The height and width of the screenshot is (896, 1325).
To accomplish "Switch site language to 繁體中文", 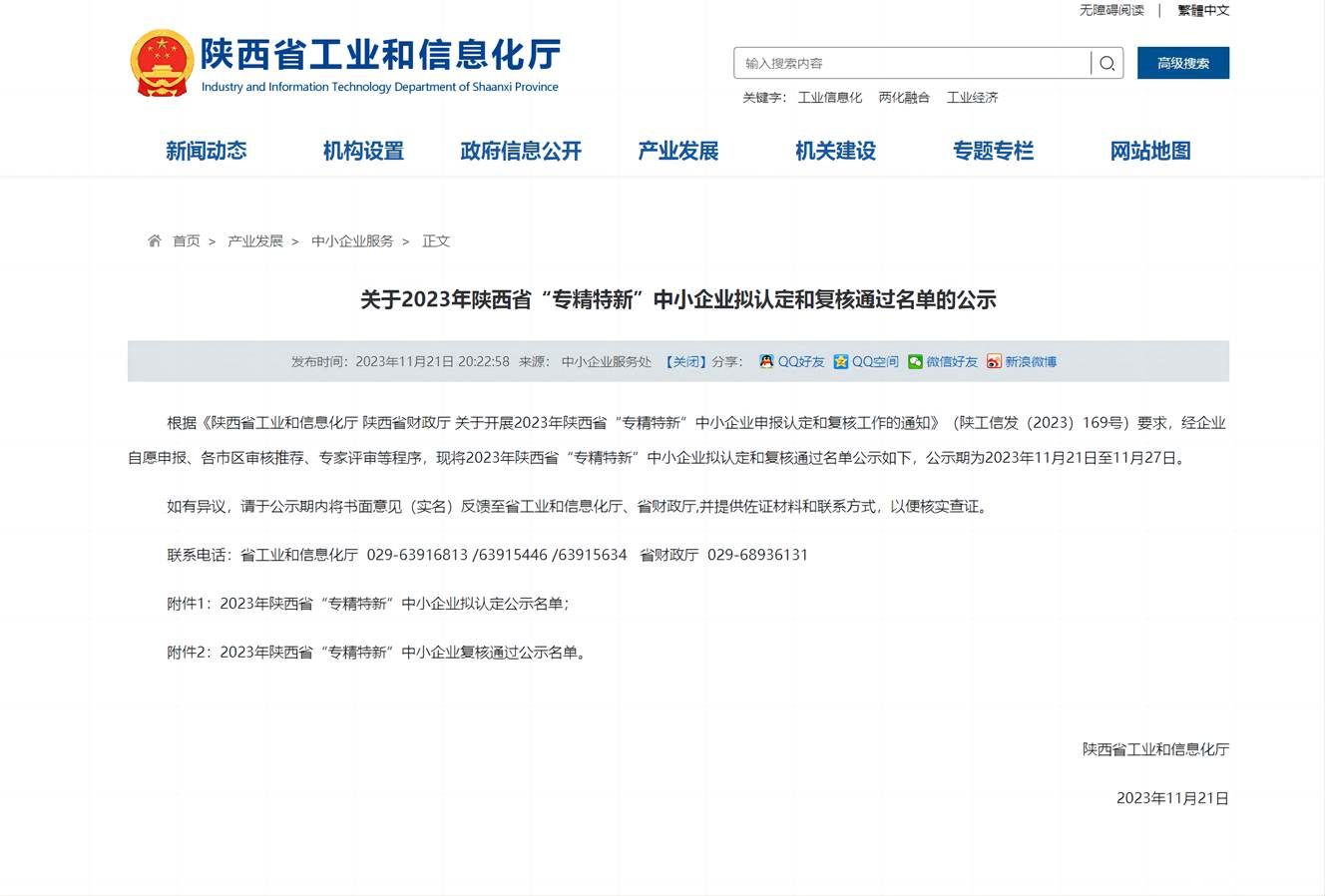I will pyautogui.click(x=1202, y=10).
